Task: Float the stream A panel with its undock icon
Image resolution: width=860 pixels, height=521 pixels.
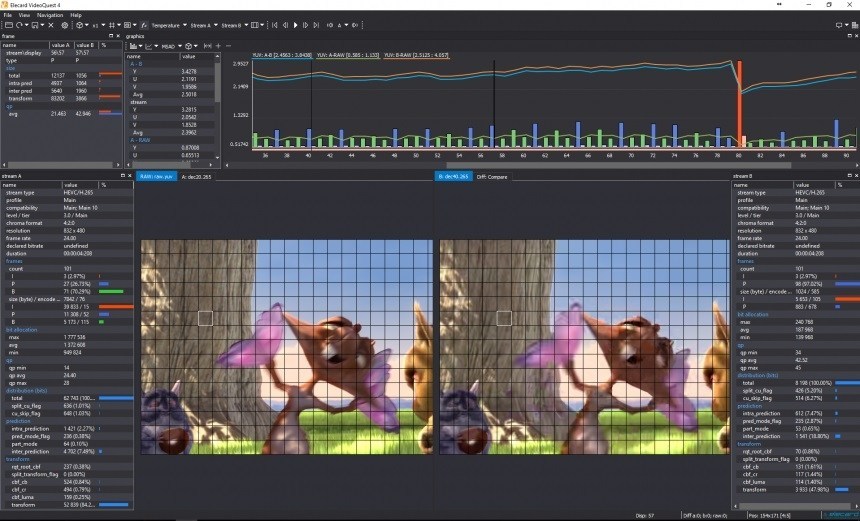Action: tap(122, 175)
